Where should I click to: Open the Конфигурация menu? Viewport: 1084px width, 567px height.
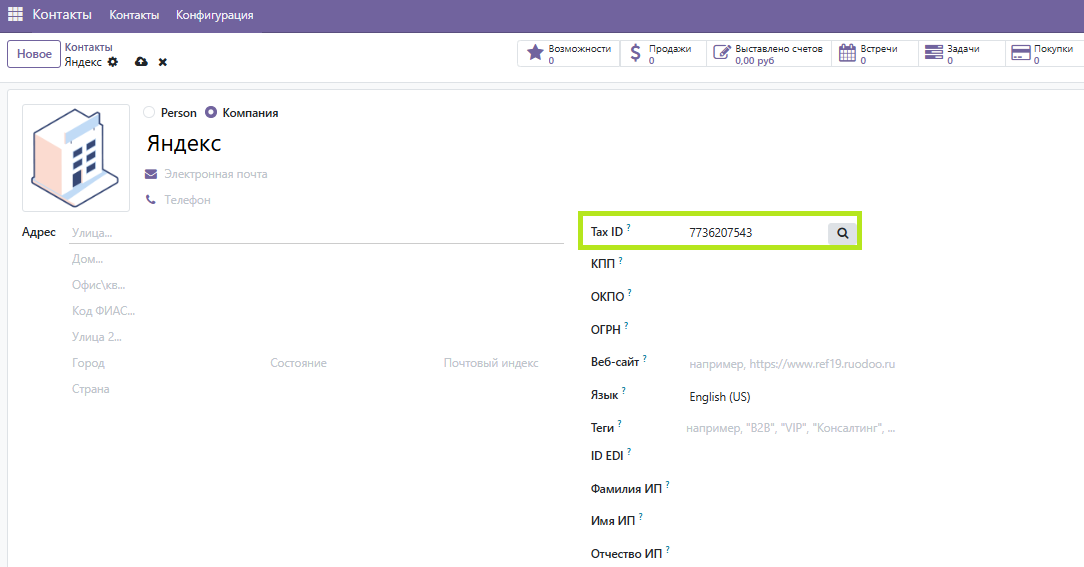(x=214, y=15)
